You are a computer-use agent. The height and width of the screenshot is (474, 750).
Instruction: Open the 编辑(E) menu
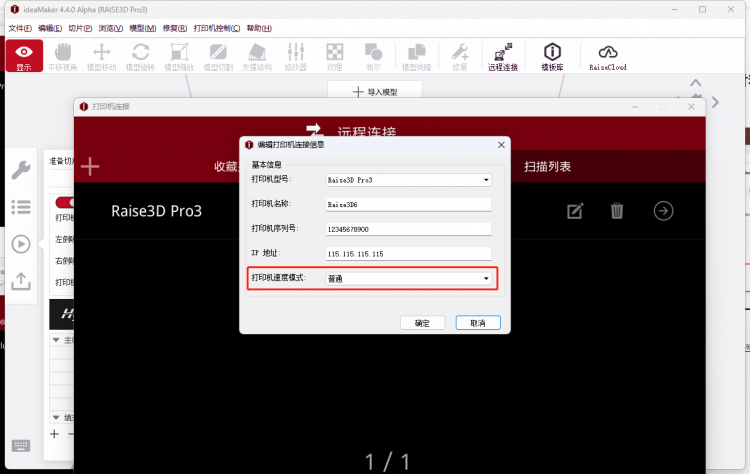pos(50,28)
